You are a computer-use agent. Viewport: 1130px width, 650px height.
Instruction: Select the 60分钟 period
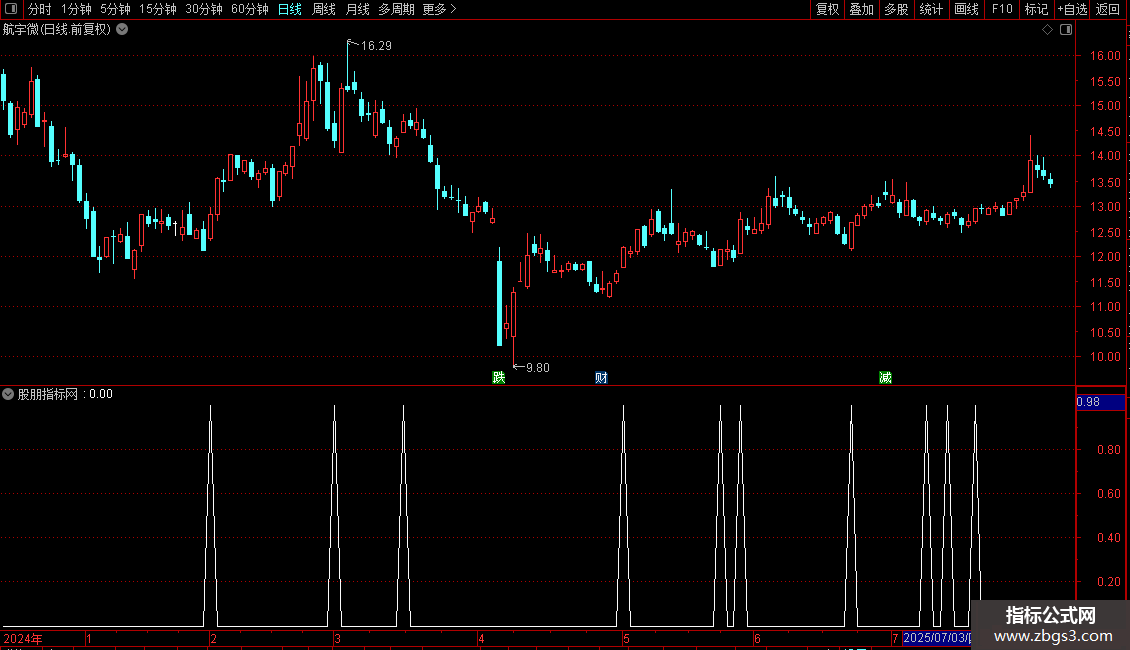pos(250,9)
